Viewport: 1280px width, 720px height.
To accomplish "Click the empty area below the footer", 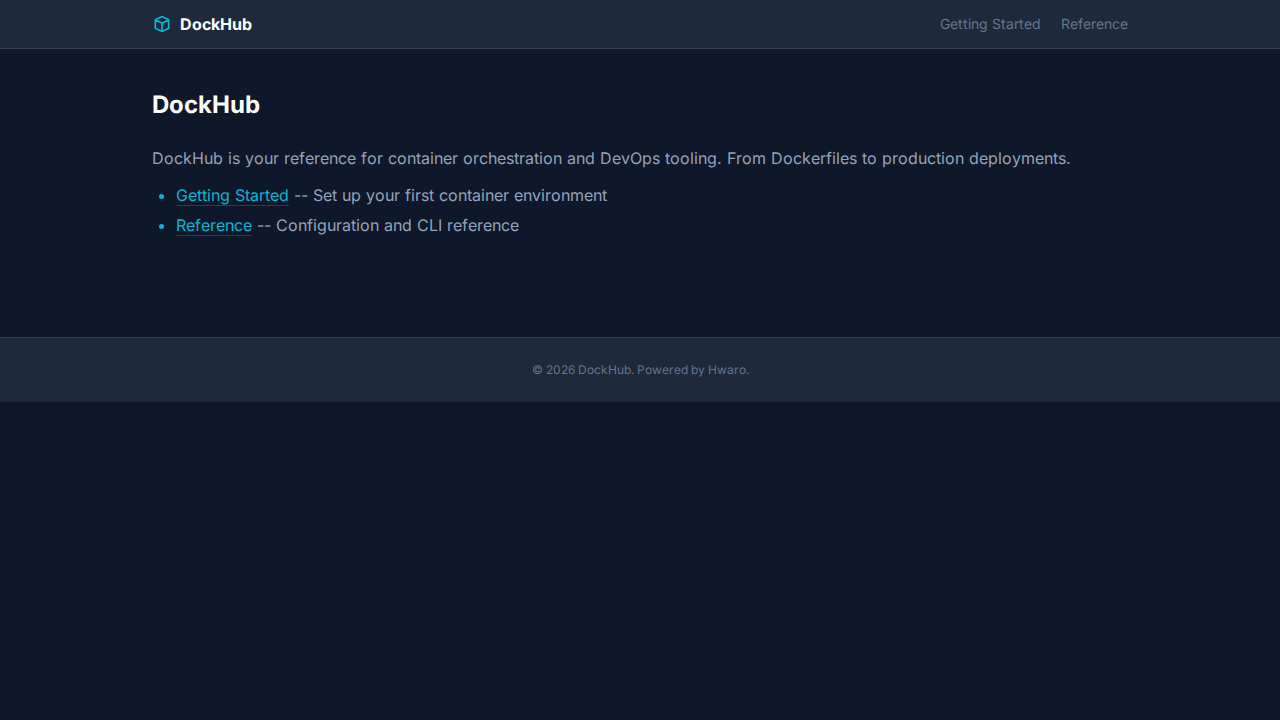I will pos(640,560).
